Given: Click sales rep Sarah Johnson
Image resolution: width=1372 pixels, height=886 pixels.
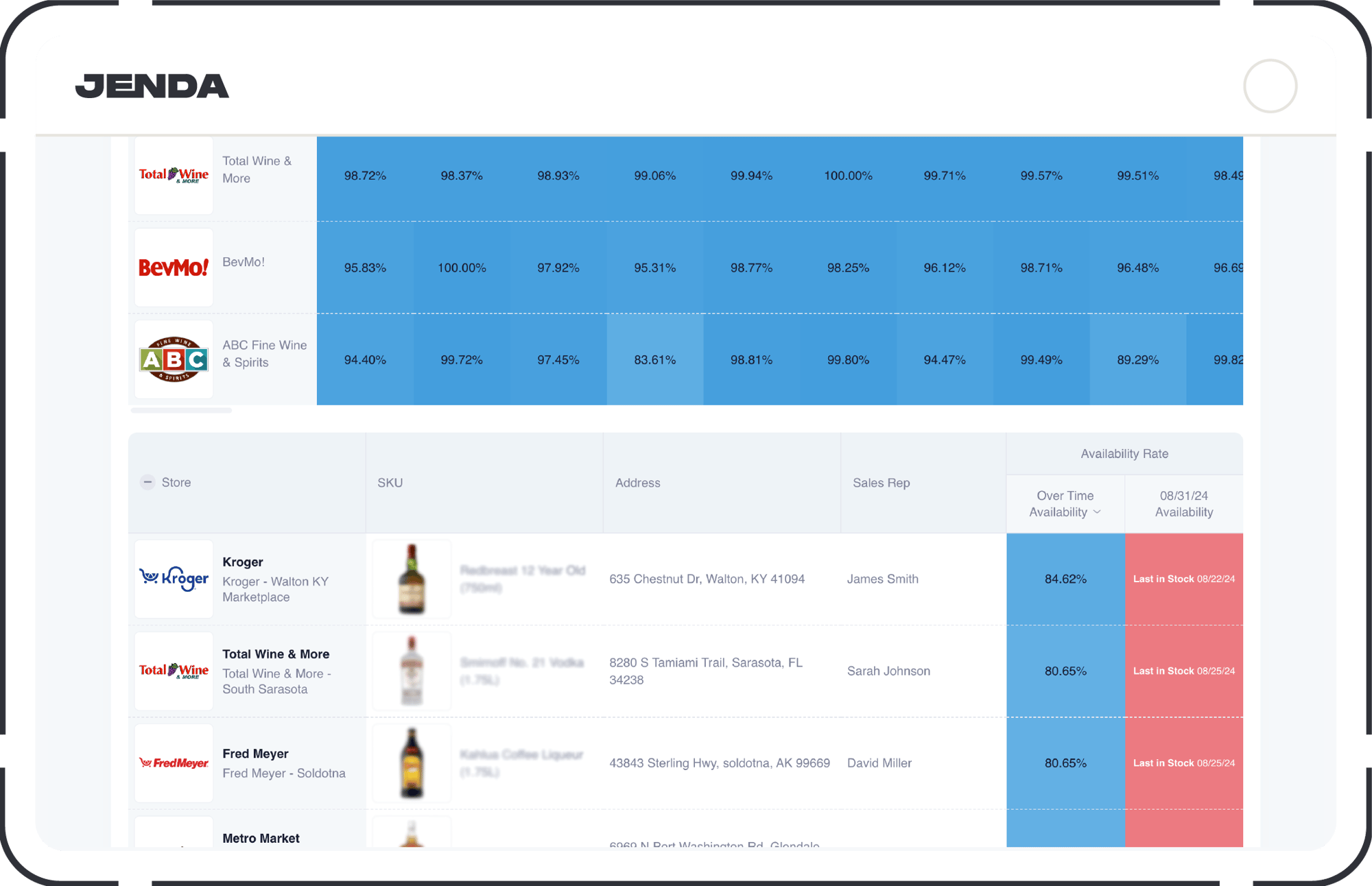Looking at the screenshot, I should click(888, 671).
